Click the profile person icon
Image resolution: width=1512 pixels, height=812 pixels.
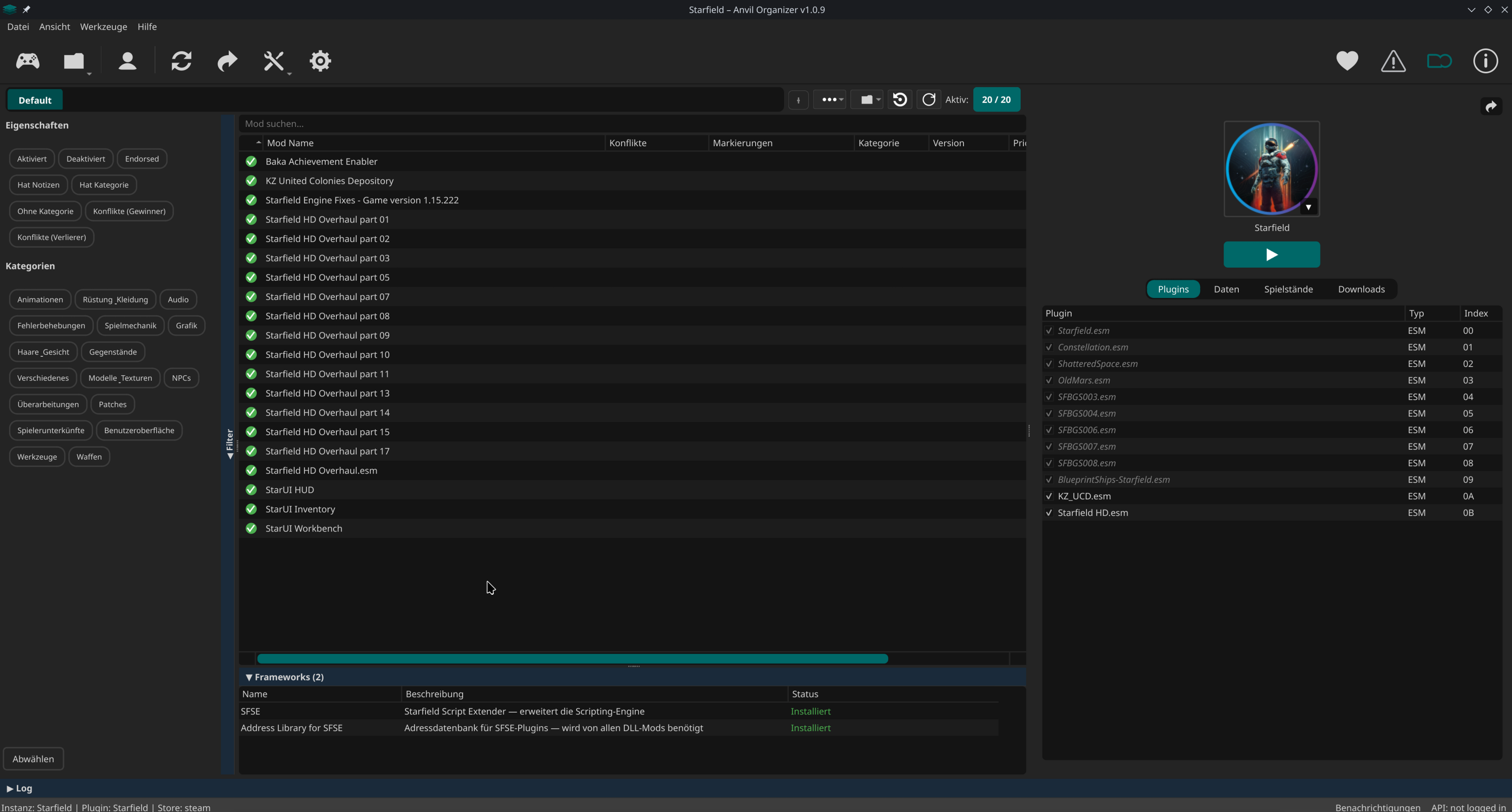tap(127, 61)
